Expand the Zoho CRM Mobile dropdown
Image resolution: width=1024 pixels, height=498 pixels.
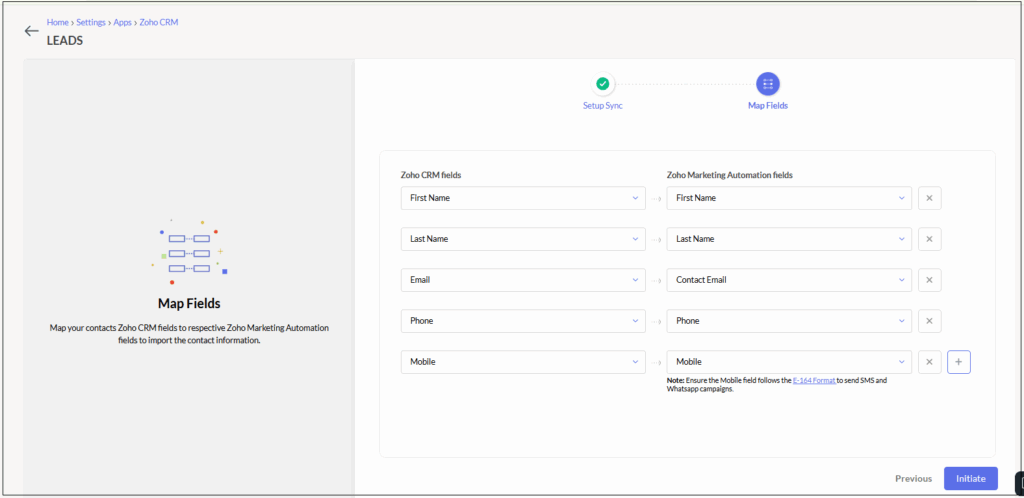523,362
